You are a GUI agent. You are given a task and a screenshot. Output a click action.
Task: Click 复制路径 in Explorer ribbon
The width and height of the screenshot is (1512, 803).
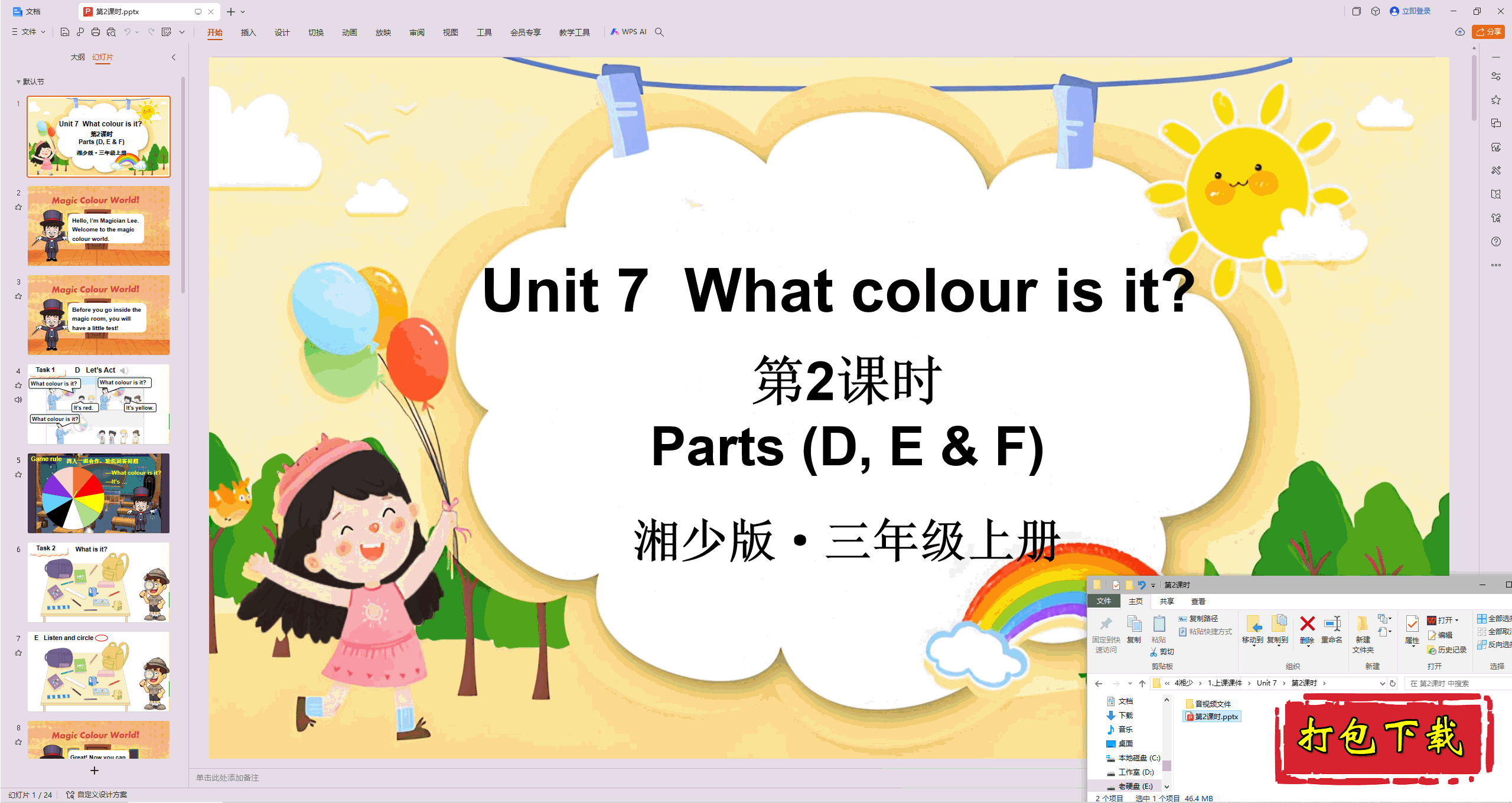click(1198, 618)
